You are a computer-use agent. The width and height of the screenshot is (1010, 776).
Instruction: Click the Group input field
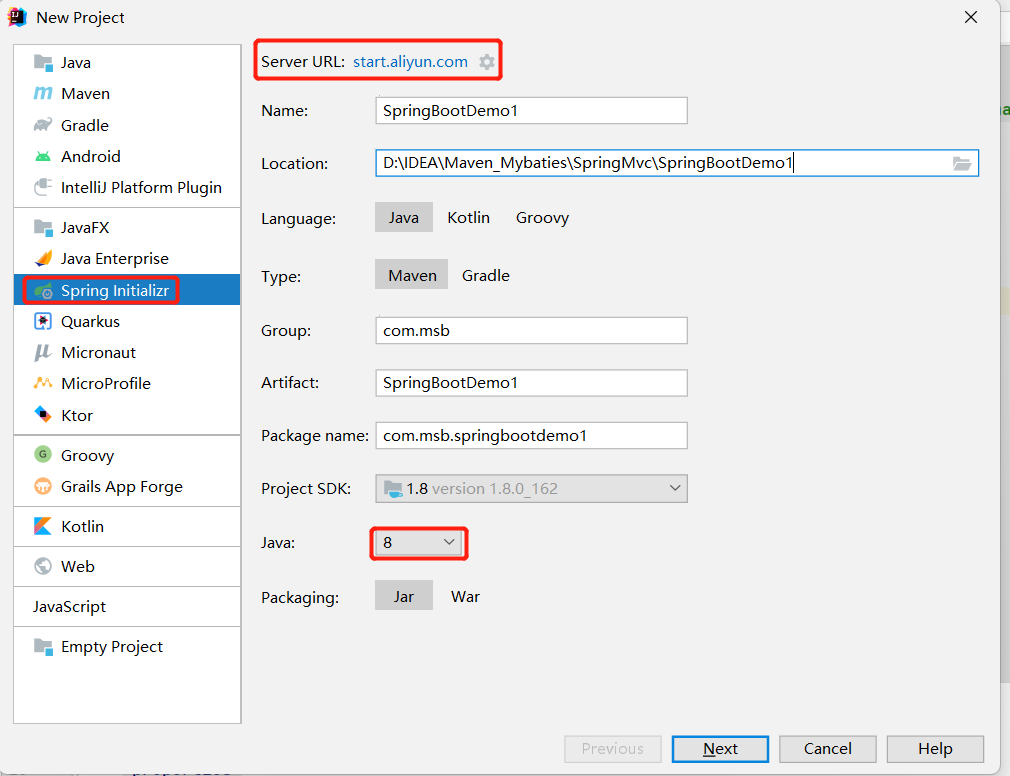click(x=531, y=330)
